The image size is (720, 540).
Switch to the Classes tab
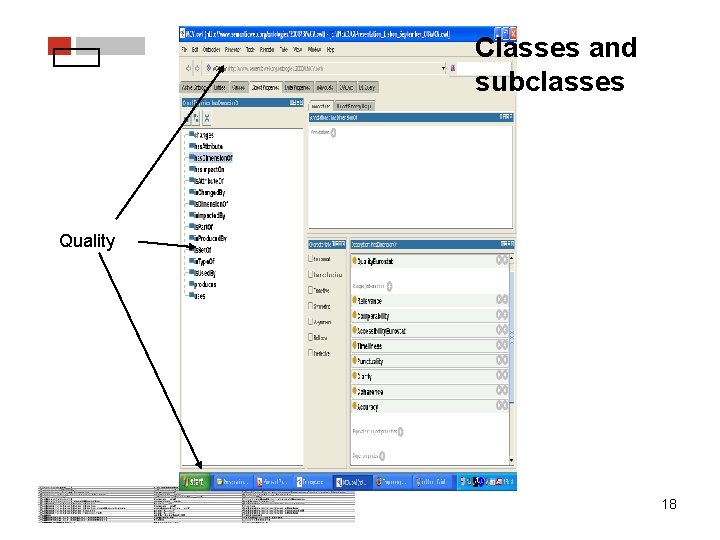[238, 87]
